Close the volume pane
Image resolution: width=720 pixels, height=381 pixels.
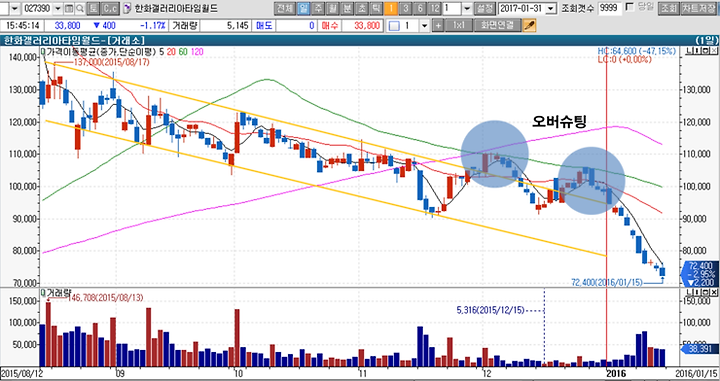(714, 292)
